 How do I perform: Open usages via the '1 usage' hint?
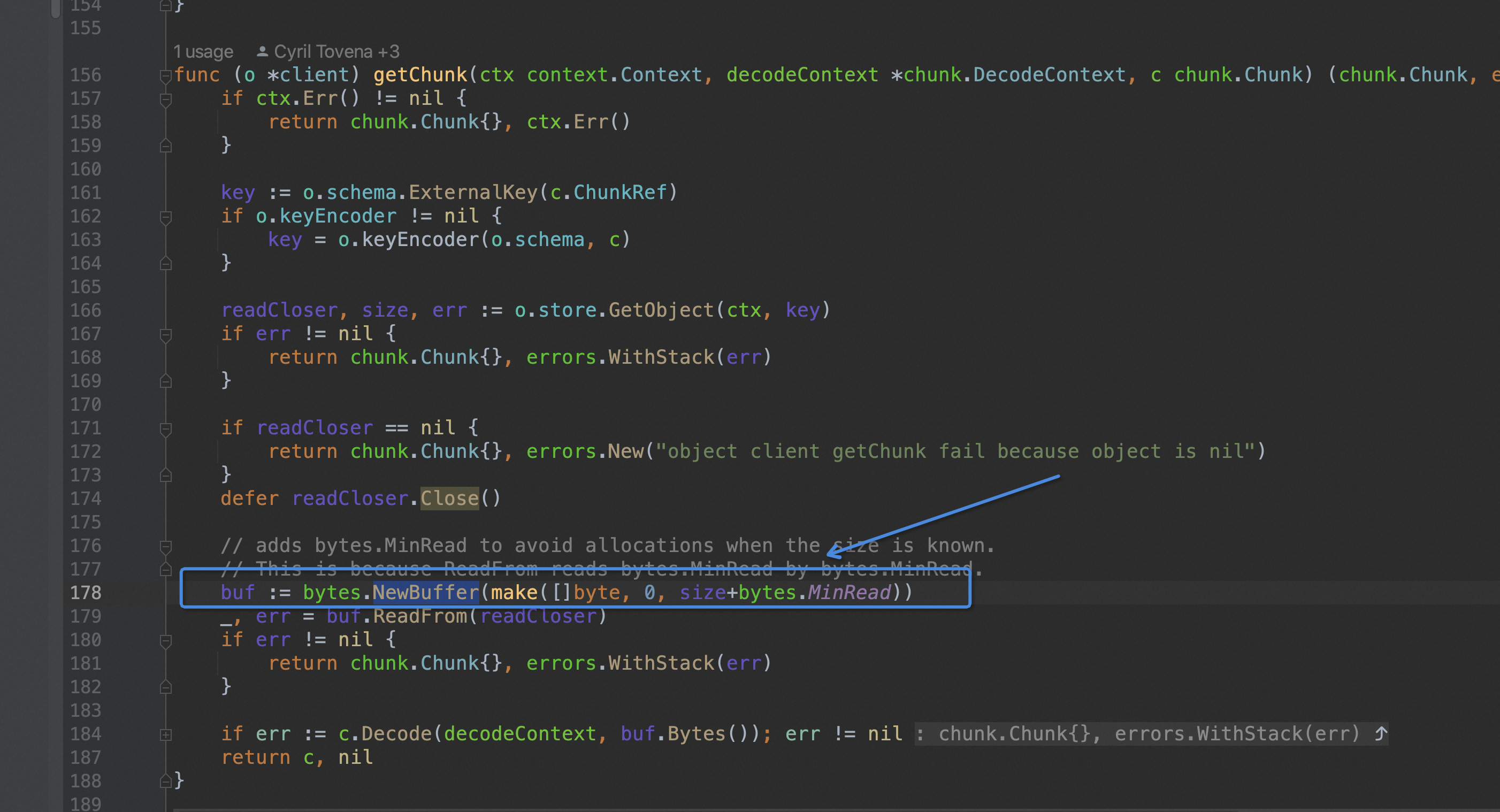point(203,51)
